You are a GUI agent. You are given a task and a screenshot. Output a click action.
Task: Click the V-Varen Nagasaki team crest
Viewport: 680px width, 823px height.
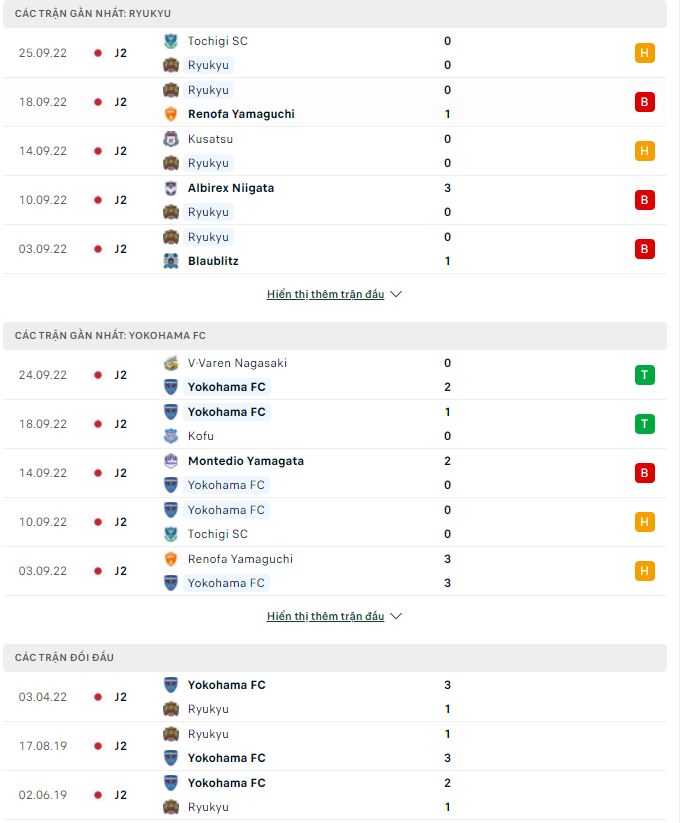point(170,363)
